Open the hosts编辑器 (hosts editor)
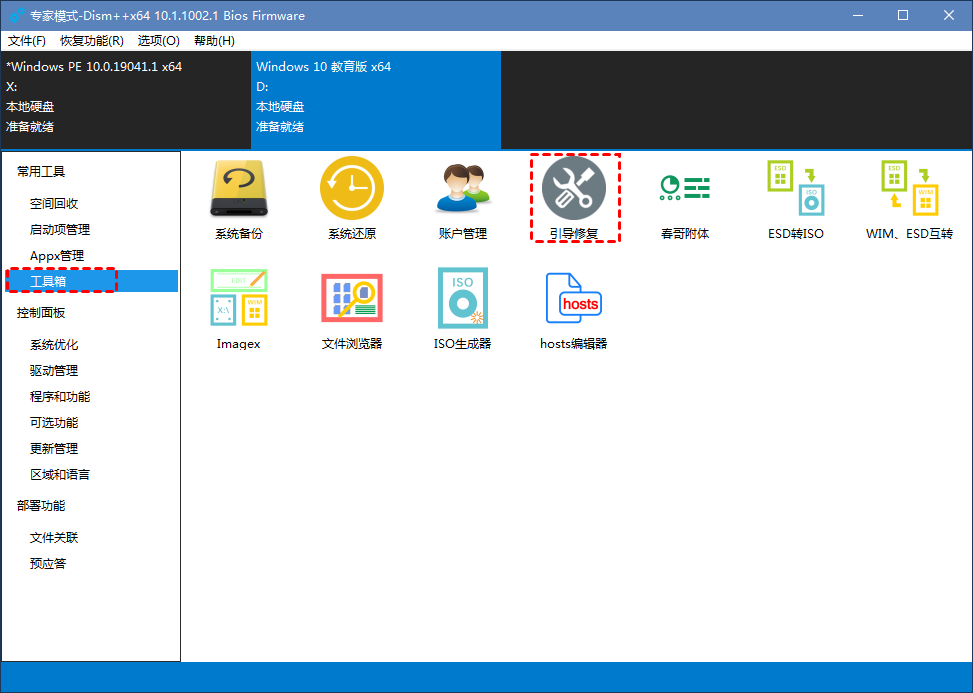 point(574,307)
